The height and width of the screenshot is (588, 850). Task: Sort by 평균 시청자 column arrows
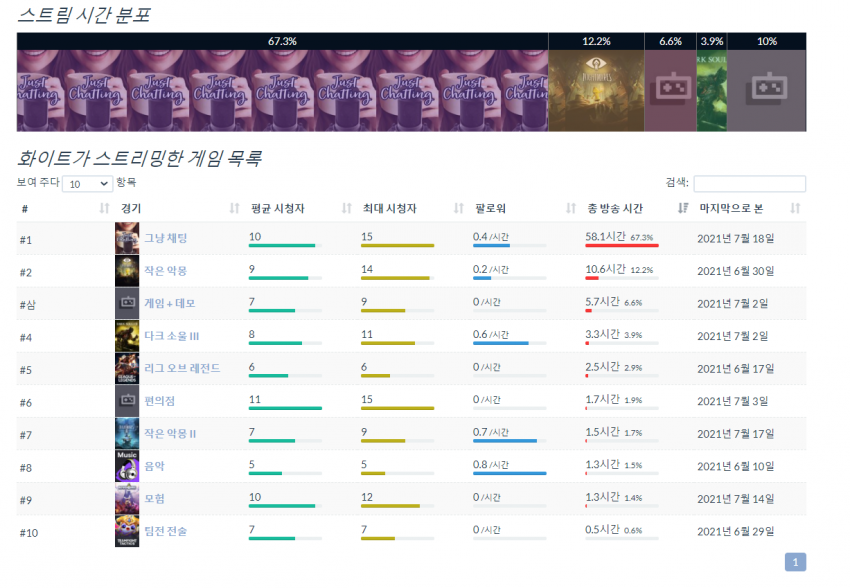346,209
